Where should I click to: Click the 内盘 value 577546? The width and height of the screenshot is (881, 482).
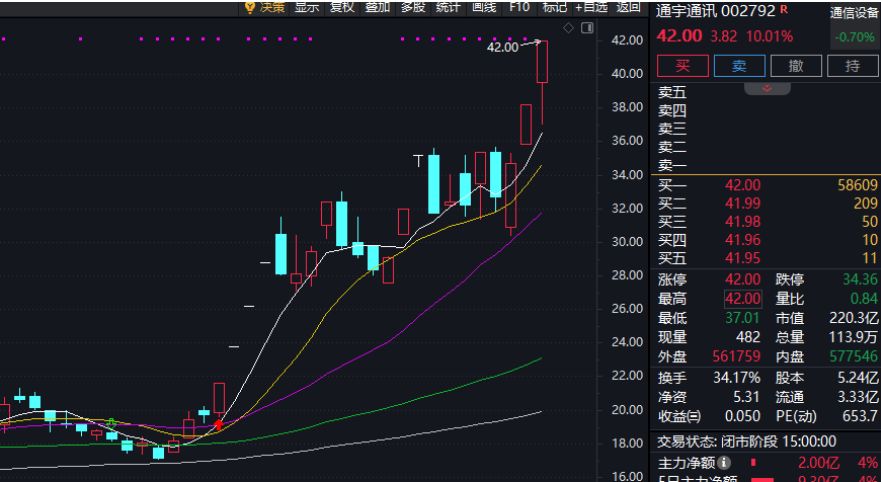click(853, 356)
